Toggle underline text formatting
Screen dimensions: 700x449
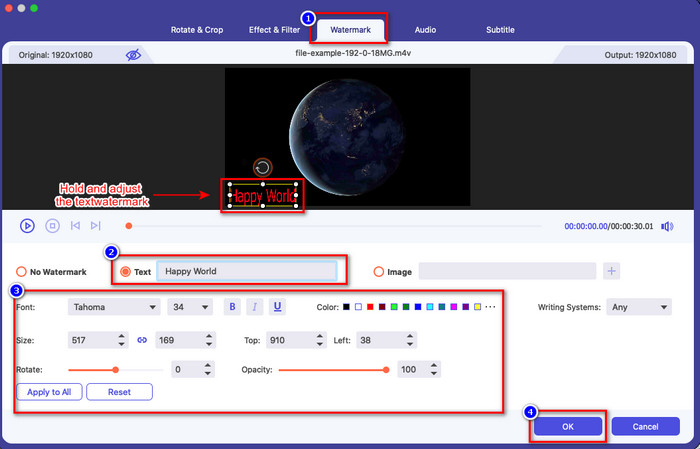tap(276, 307)
